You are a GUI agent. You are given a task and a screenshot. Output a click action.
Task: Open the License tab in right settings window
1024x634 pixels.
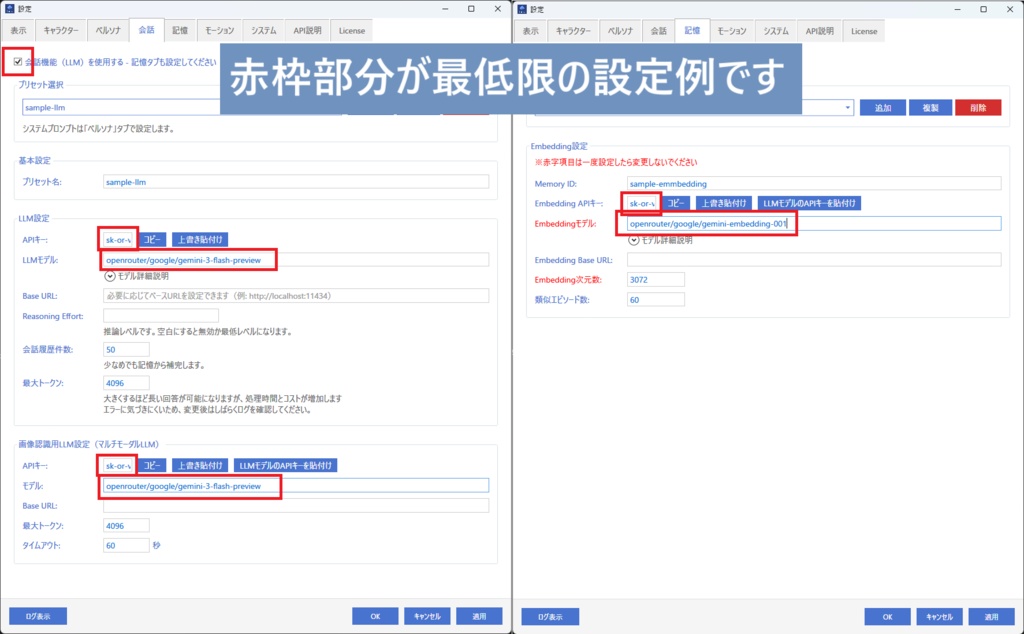tap(864, 31)
